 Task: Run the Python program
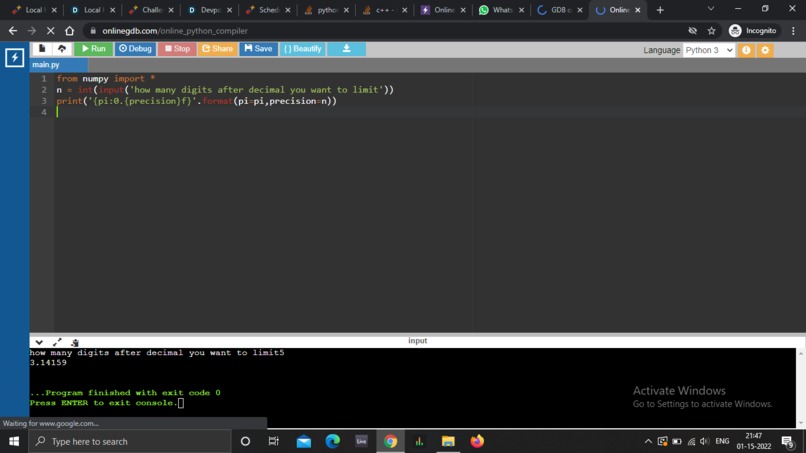pyautogui.click(x=94, y=49)
